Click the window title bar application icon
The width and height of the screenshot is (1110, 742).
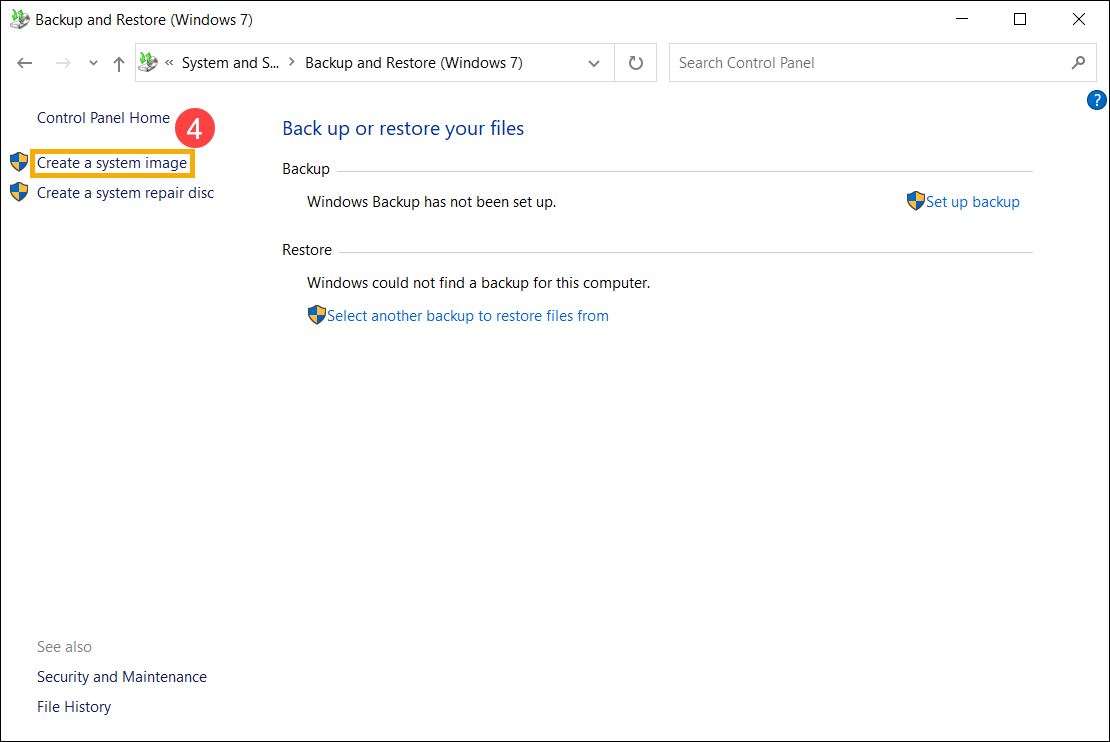pyautogui.click(x=17, y=19)
